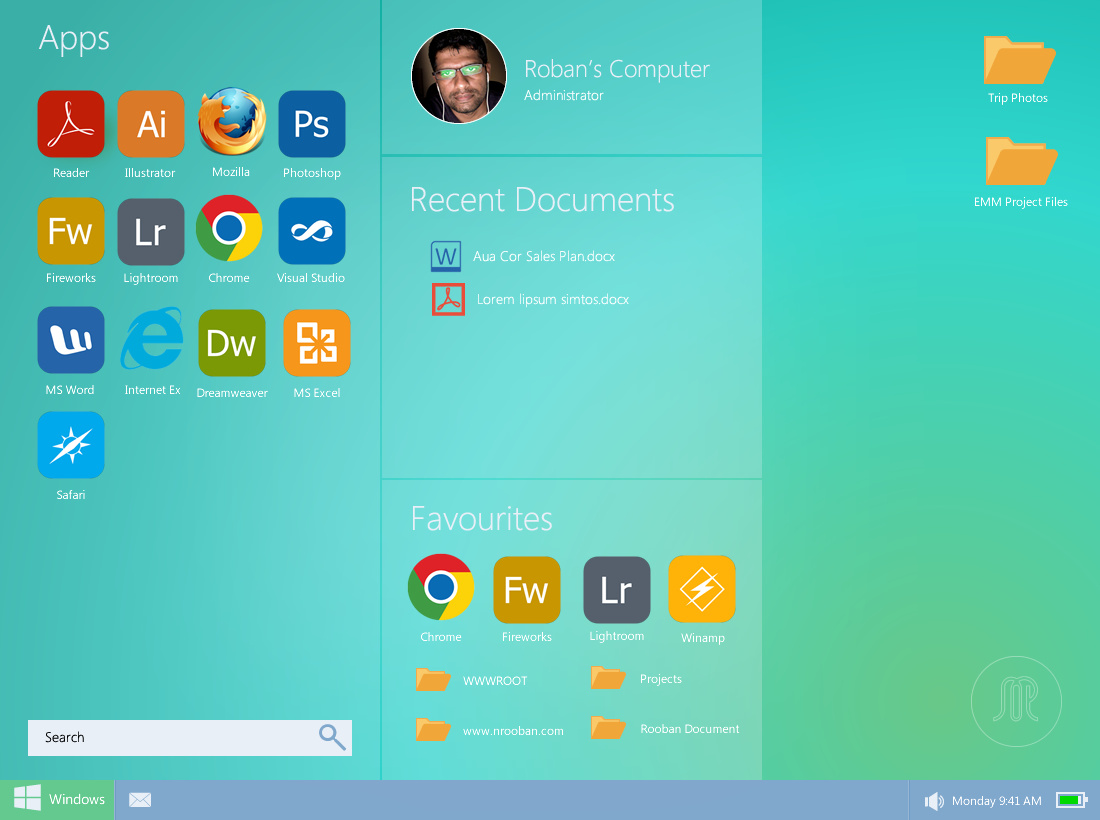This screenshot has width=1100, height=820.
Task: Click into the Search input field
Action: click(x=175, y=738)
